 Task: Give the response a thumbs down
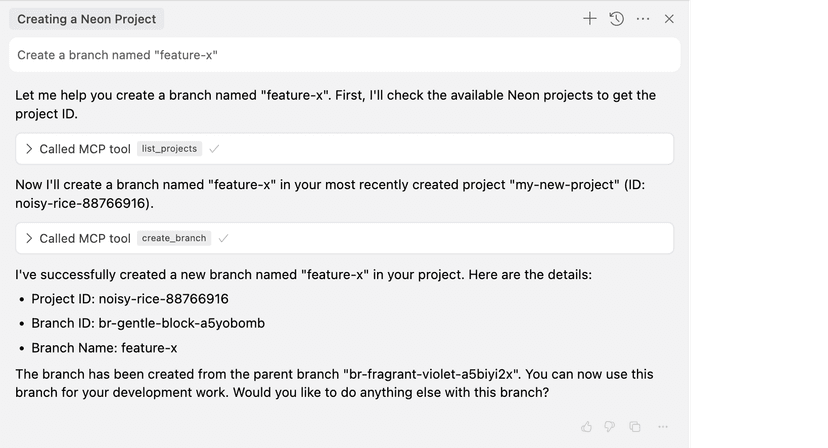(609, 427)
